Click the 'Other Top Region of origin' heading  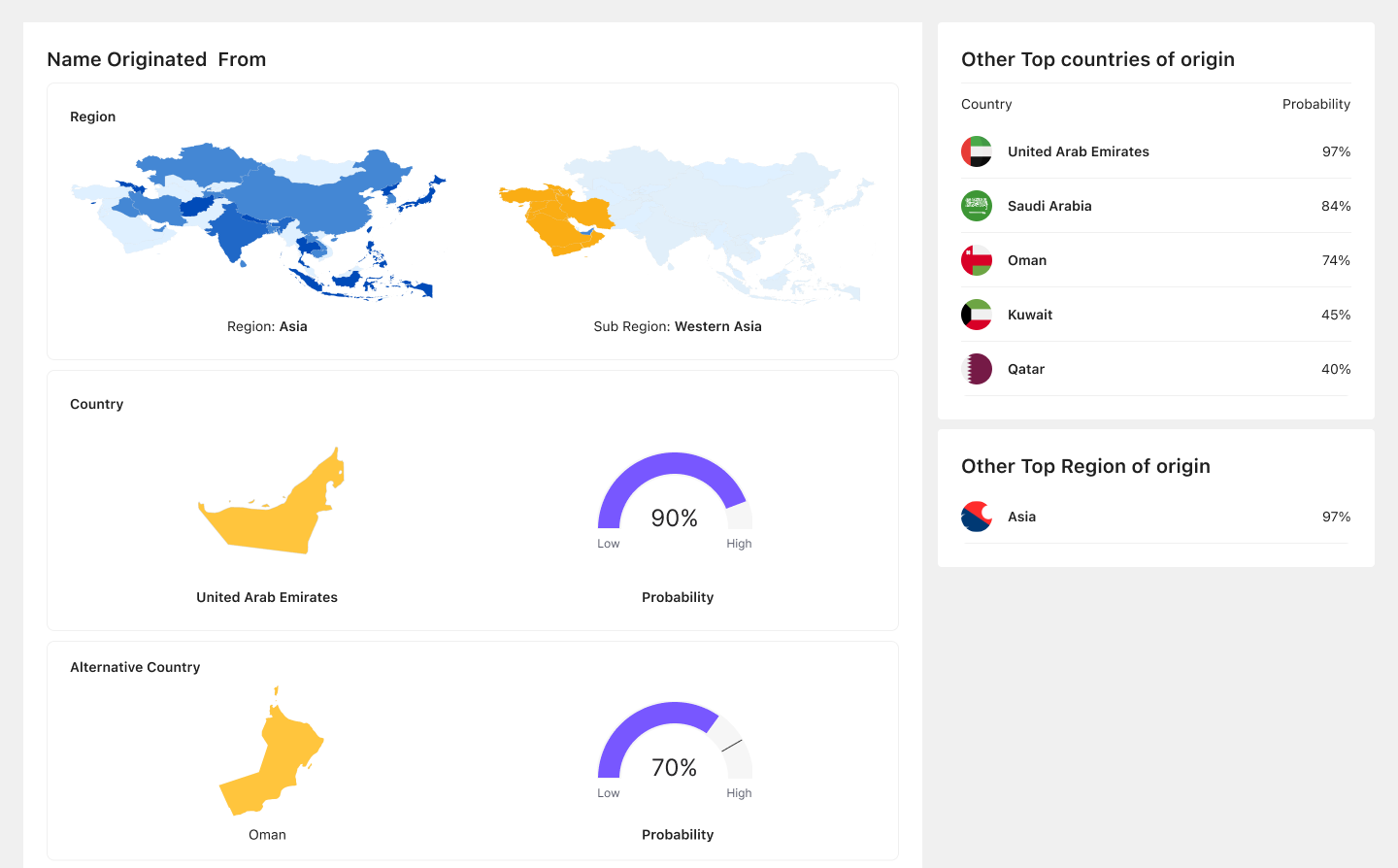pos(1085,466)
